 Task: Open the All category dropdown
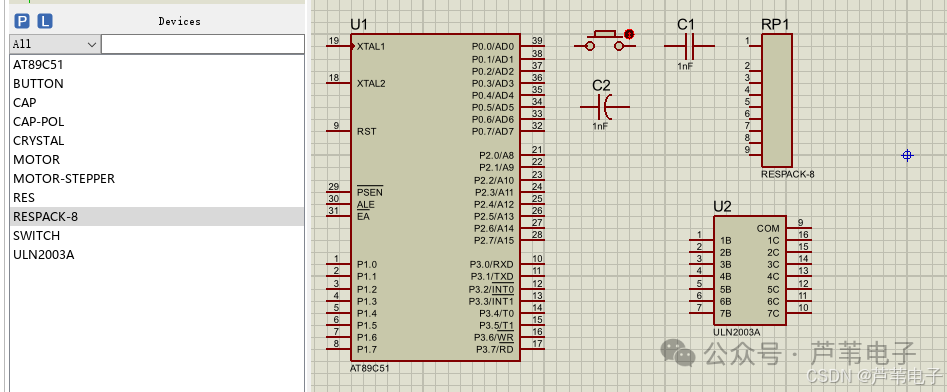55,44
